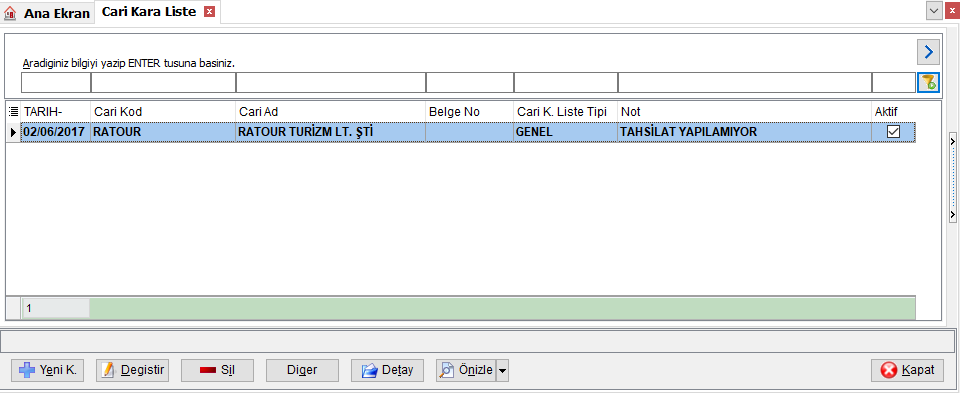Click the TARIH filter input field
The image size is (960, 393).
click(56, 83)
